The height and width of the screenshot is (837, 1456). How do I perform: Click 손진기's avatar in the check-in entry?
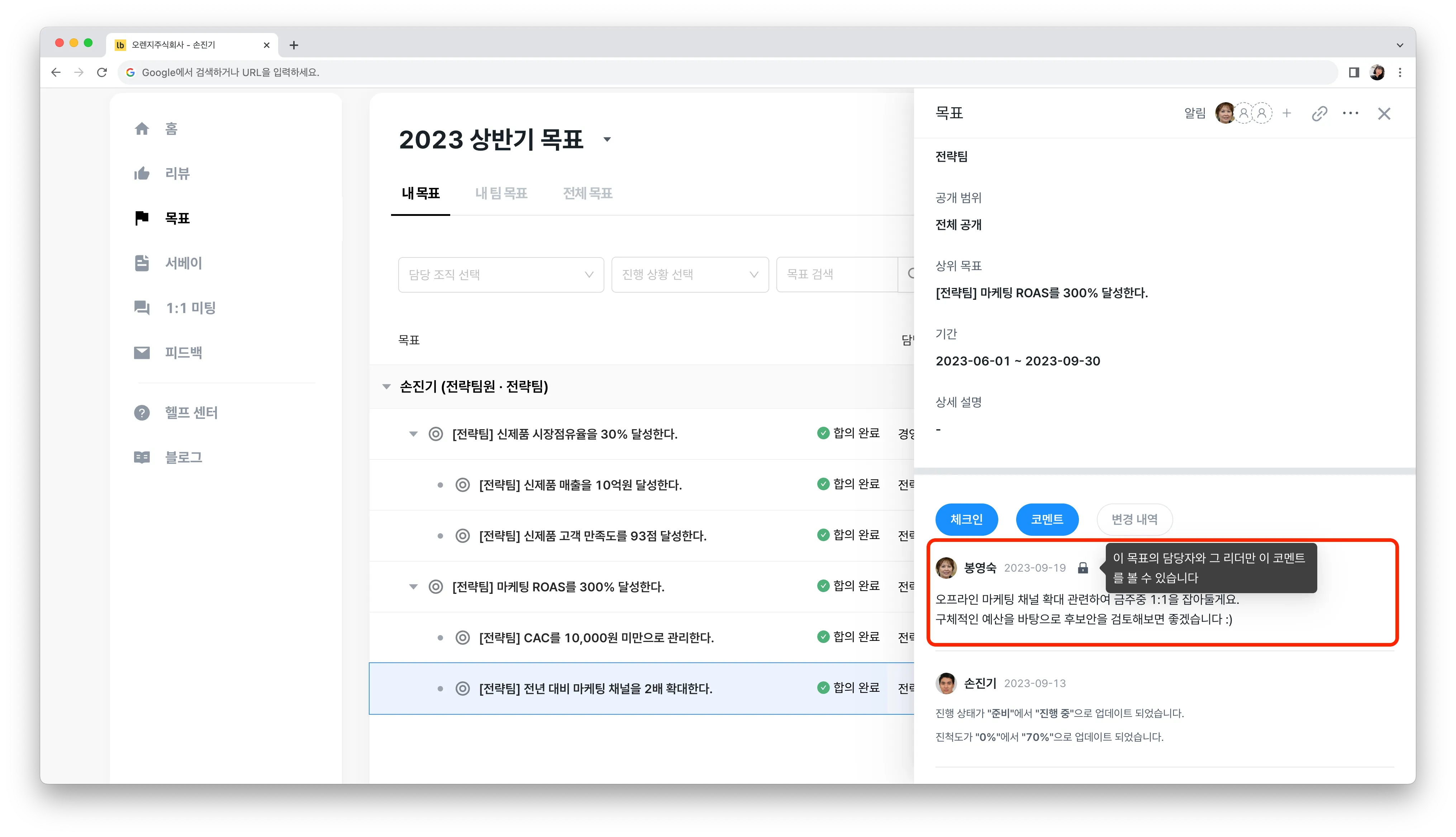coord(946,684)
